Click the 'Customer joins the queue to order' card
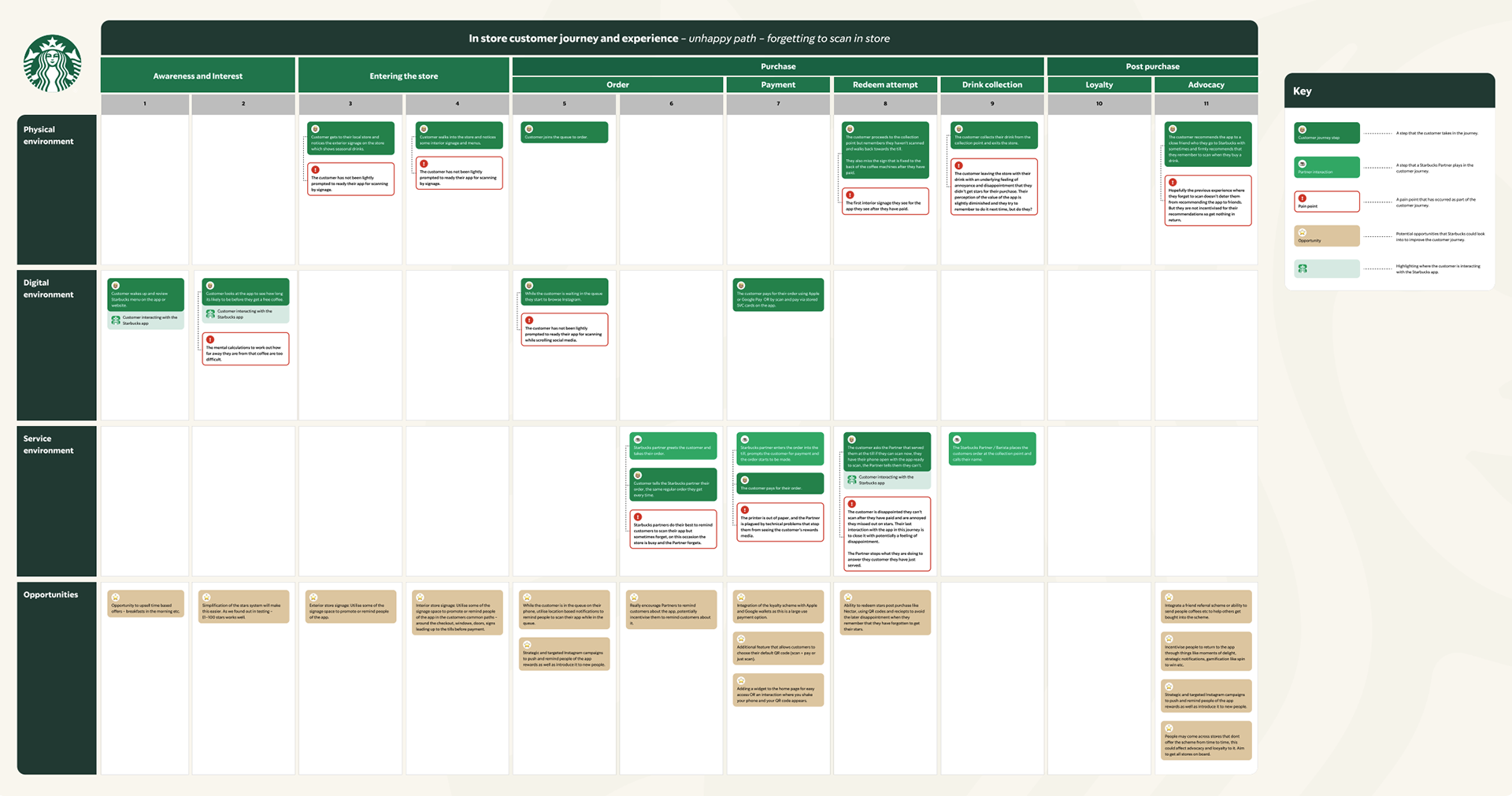Screen dimensions: 1512x796 point(565,132)
